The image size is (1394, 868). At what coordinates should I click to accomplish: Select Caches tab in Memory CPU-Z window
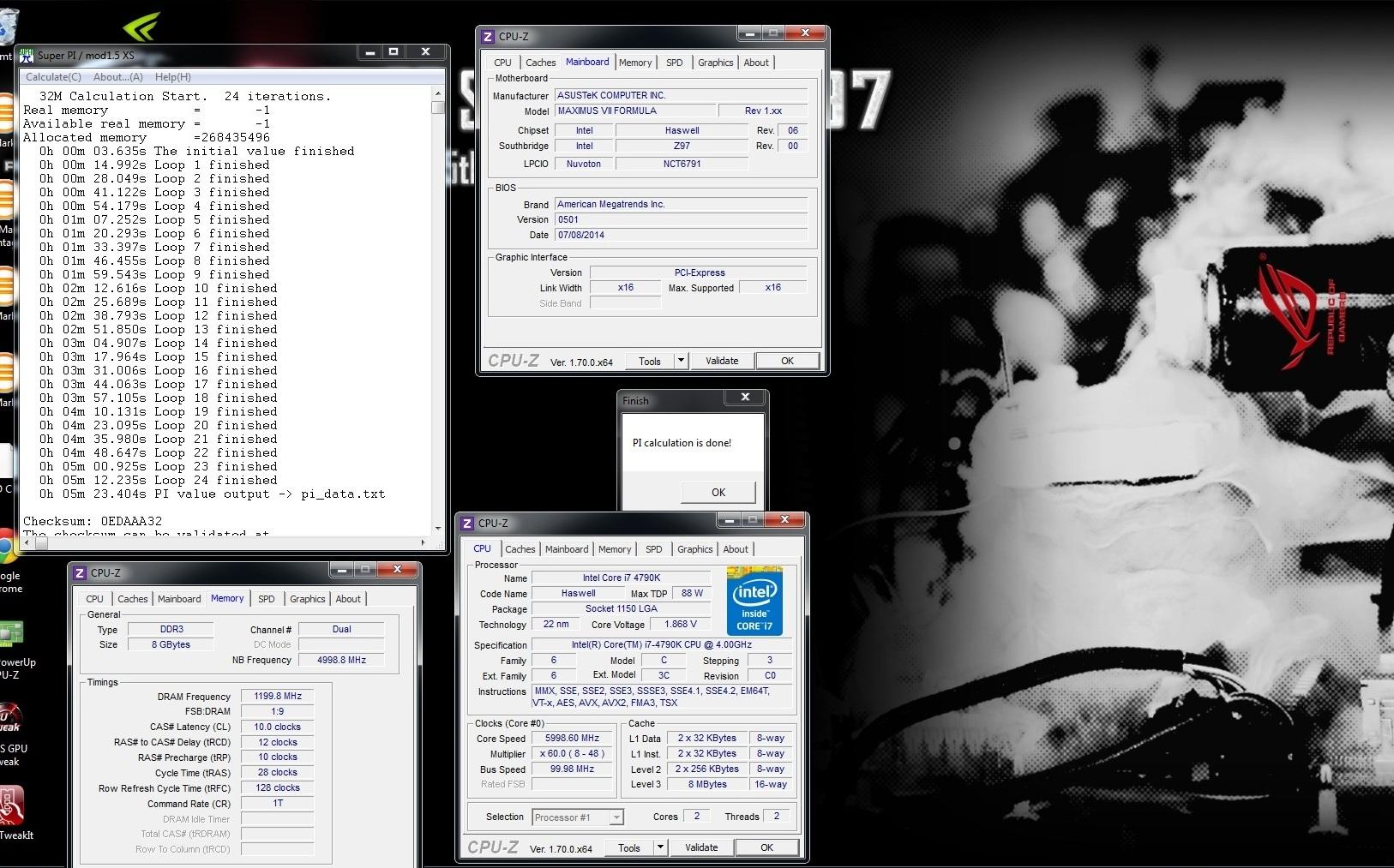[132, 599]
